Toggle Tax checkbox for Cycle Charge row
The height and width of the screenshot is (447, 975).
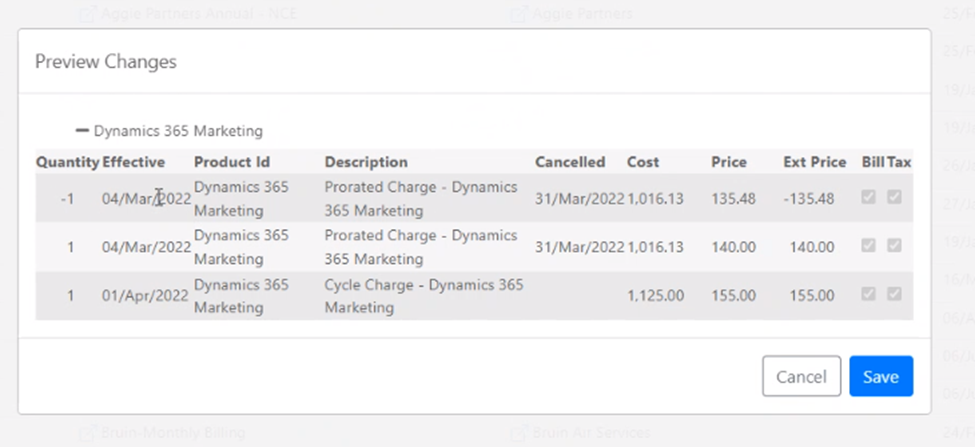point(894,294)
